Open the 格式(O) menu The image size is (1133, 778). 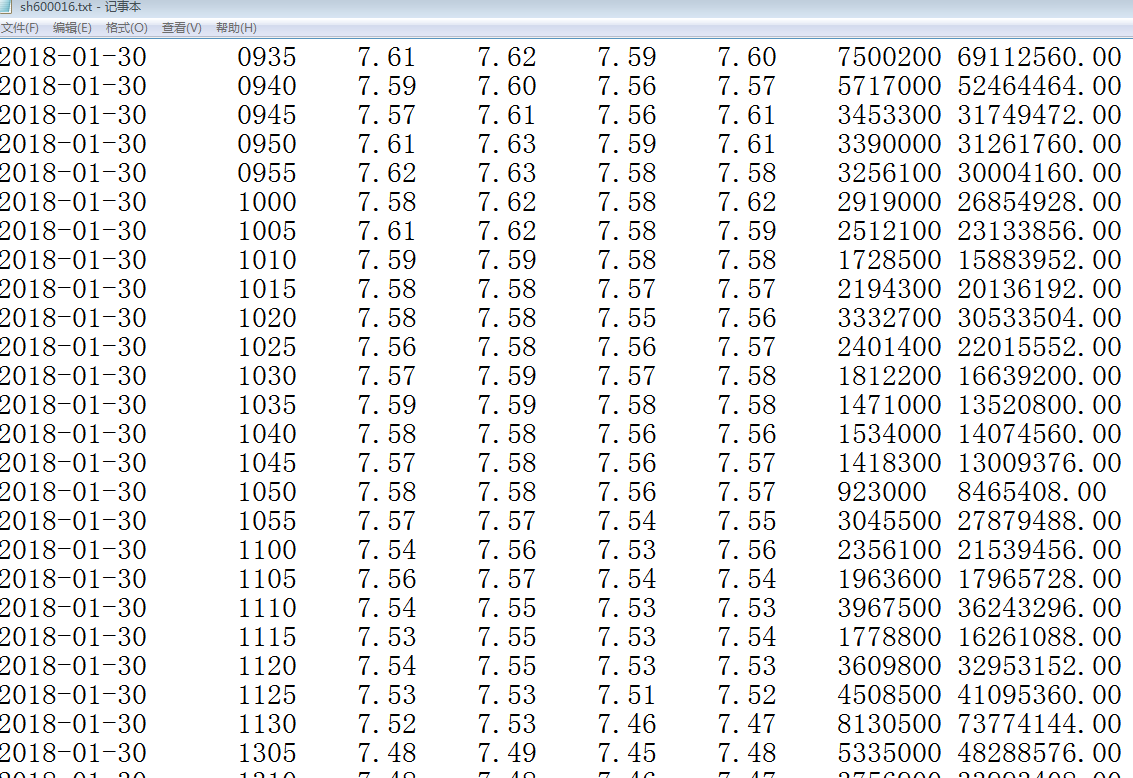[126, 28]
